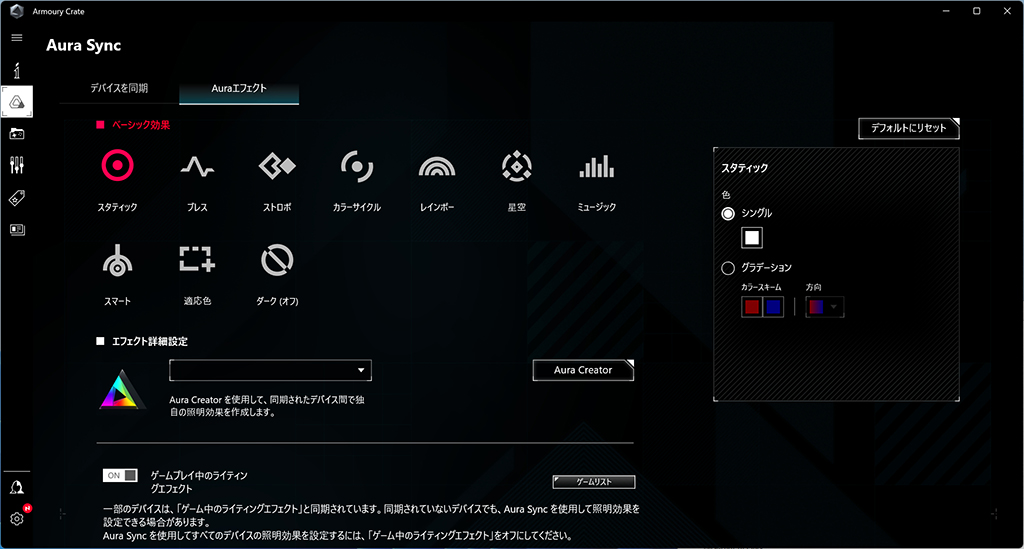Click the ゲームプレイ中のライティングエフェクト label
This screenshot has height=549, width=1024.
(199, 482)
